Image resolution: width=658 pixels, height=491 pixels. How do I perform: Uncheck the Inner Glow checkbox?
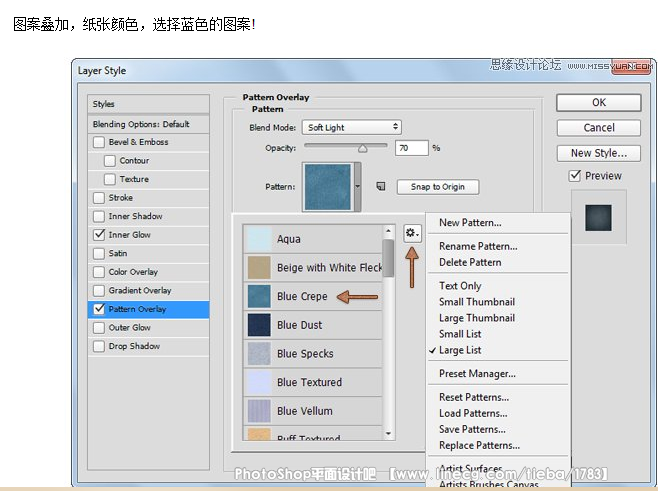[x=99, y=235]
